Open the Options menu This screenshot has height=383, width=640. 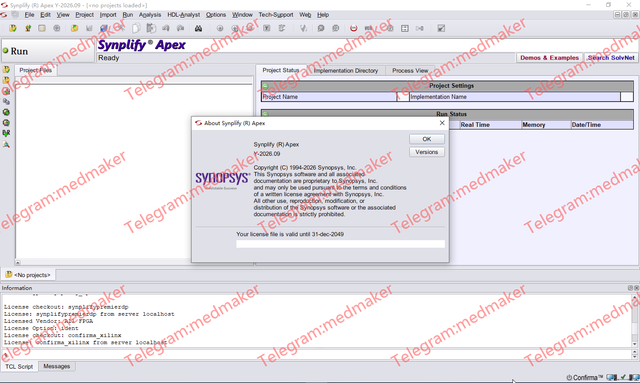coord(216,15)
